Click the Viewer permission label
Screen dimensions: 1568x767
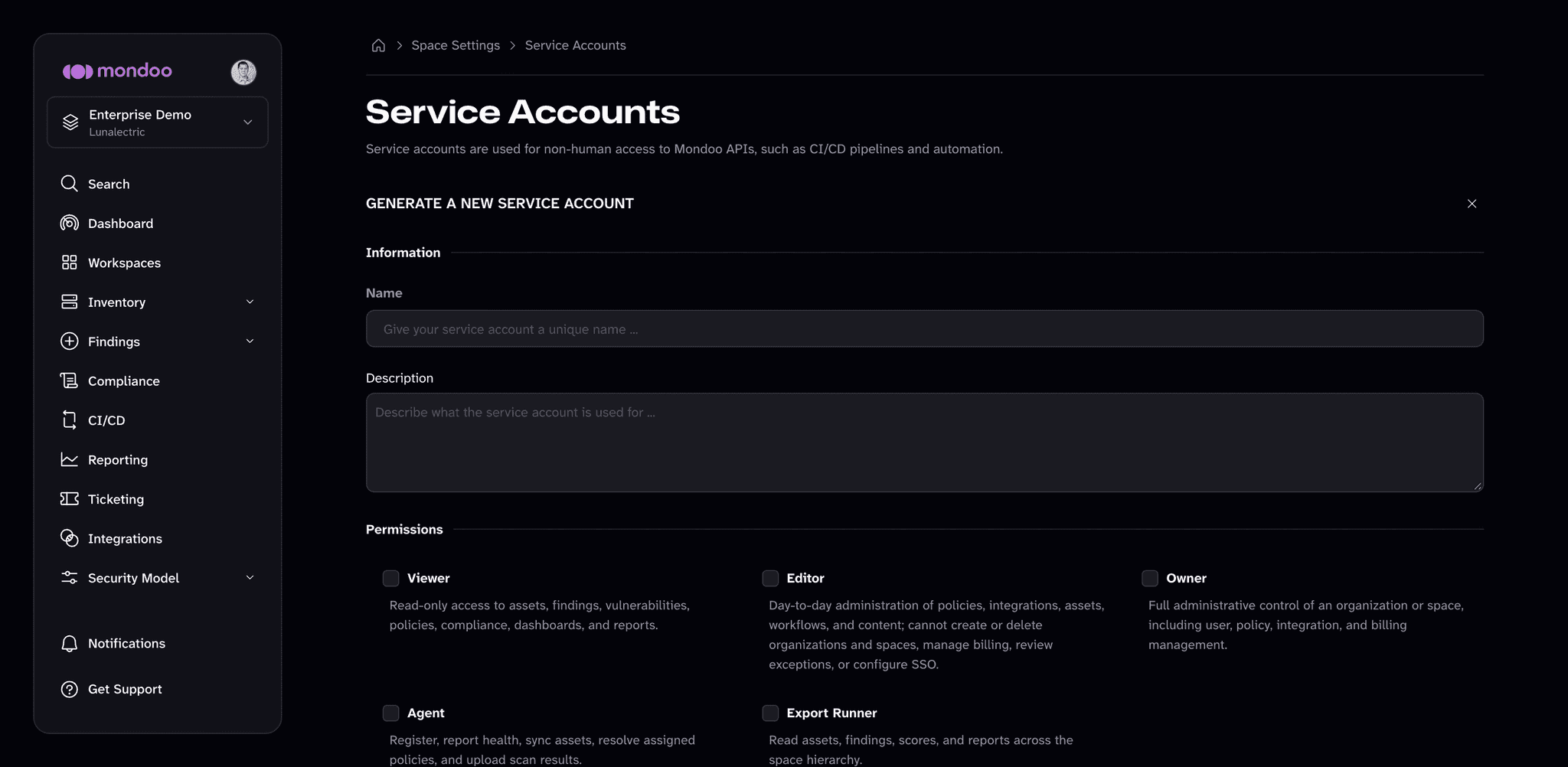tap(428, 578)
